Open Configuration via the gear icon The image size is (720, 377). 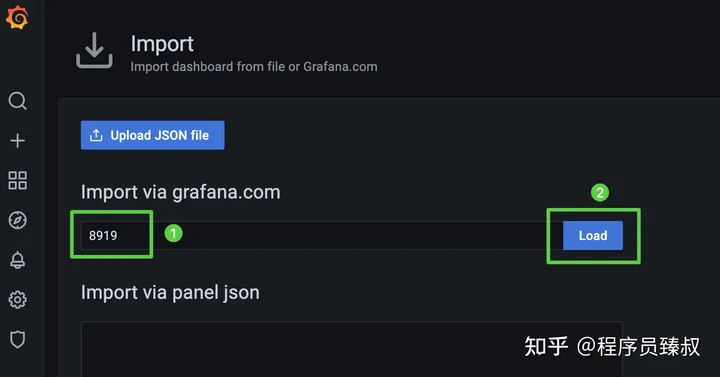click(17, 300)
